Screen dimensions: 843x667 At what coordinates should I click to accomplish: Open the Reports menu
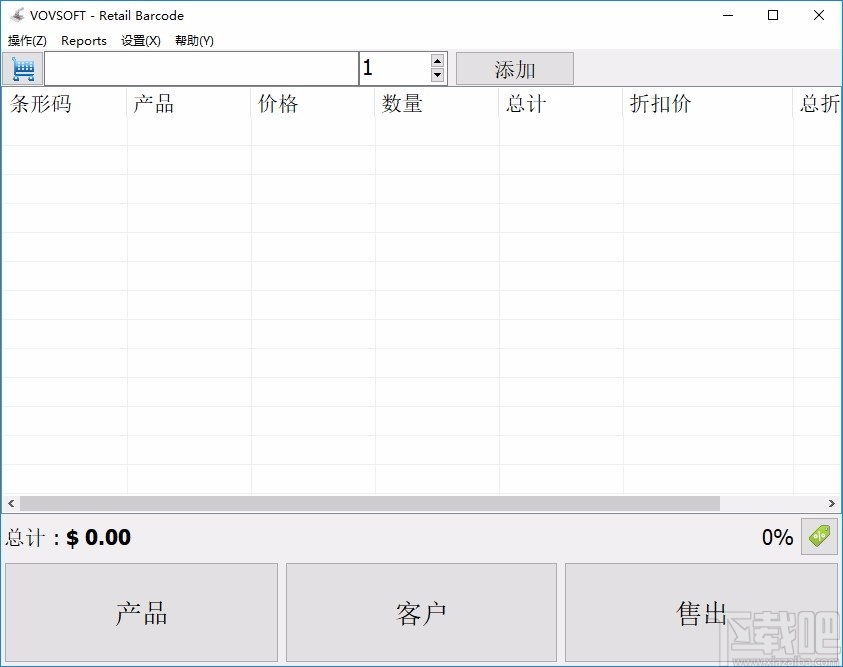(x=83, y=41)
